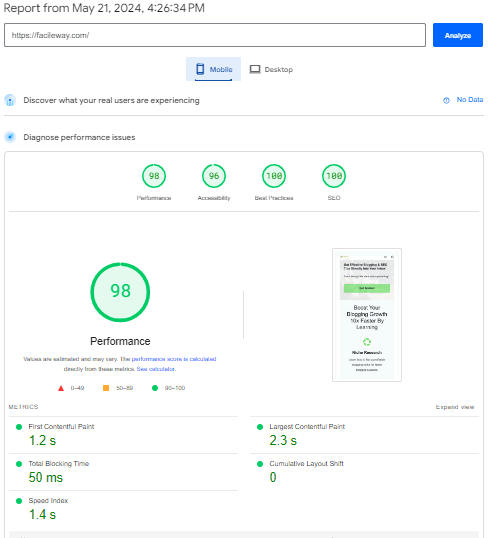Select the Accessibility score gauge 96
Image resolution: width=489 pixels, height=538 pixels.
click(214, 176)
